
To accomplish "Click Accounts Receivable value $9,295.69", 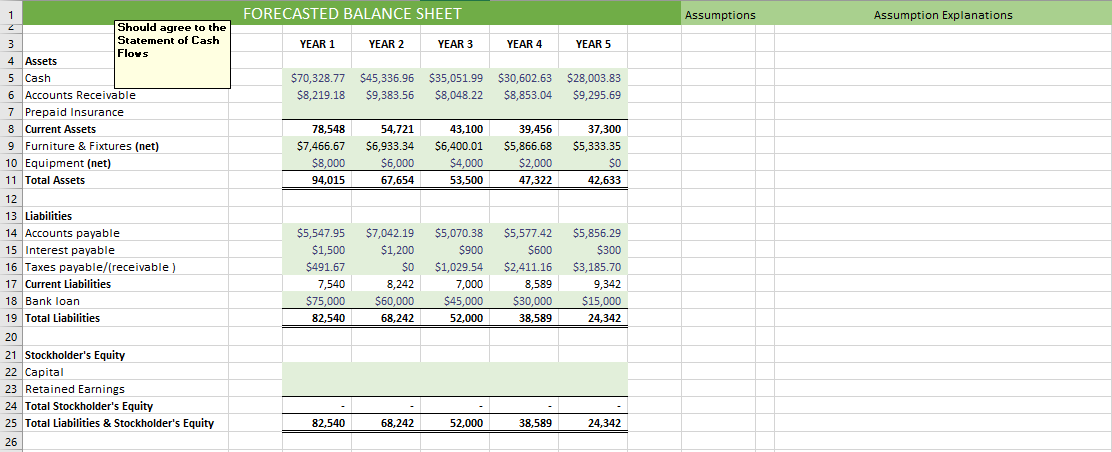I will tap(594, 95).
